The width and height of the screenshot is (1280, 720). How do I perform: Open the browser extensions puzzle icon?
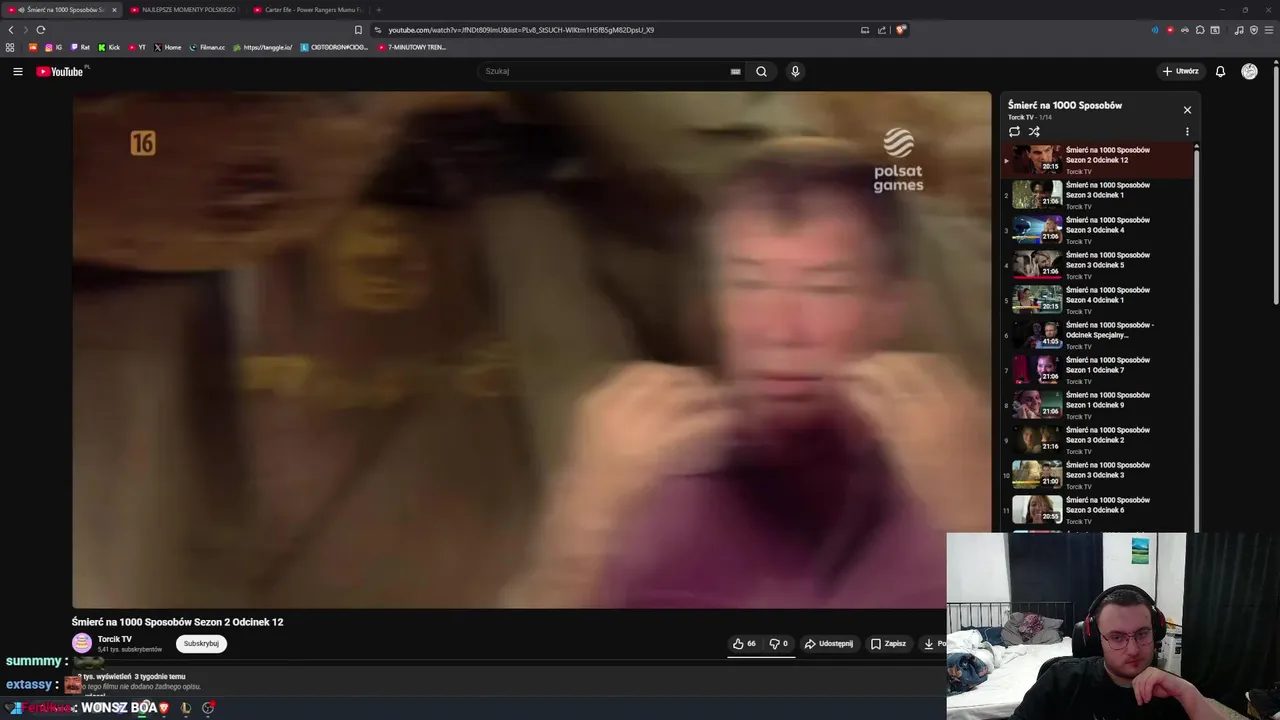point(1200,30)
